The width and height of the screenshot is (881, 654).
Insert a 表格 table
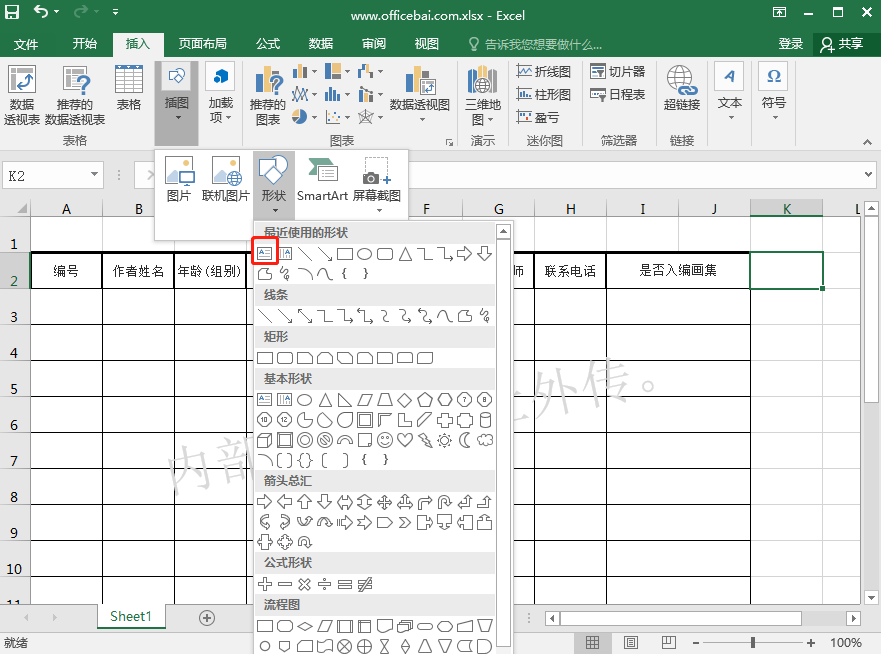129,88
